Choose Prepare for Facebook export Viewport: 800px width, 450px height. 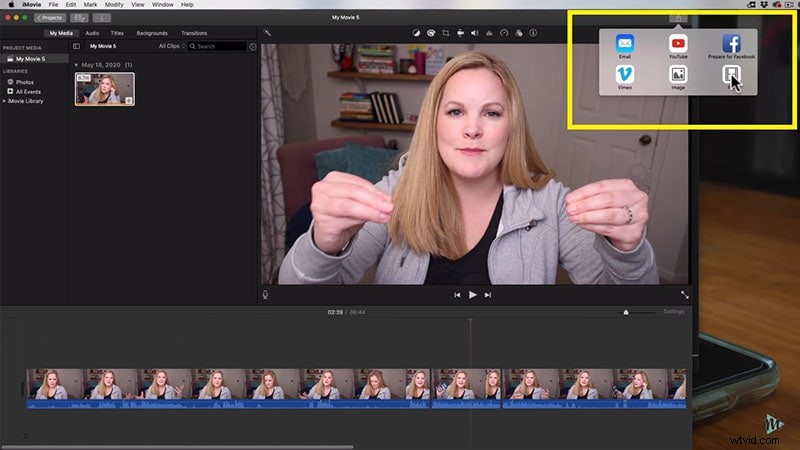pyautogui.click(x=731, y=44)
